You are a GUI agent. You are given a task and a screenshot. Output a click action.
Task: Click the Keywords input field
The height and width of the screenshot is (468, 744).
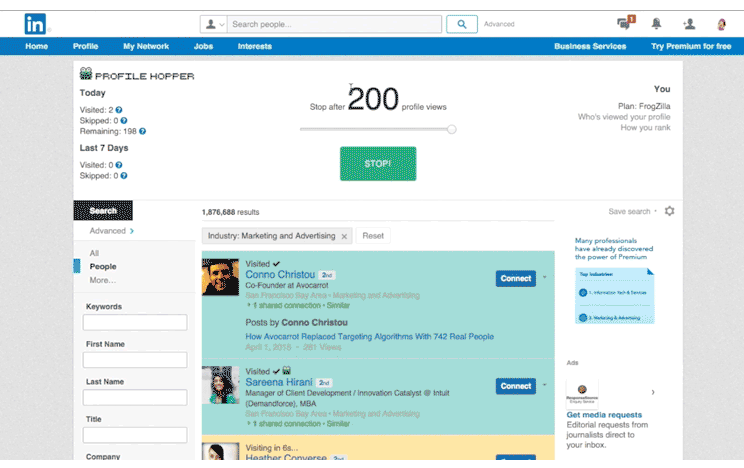tap(135, 322)
